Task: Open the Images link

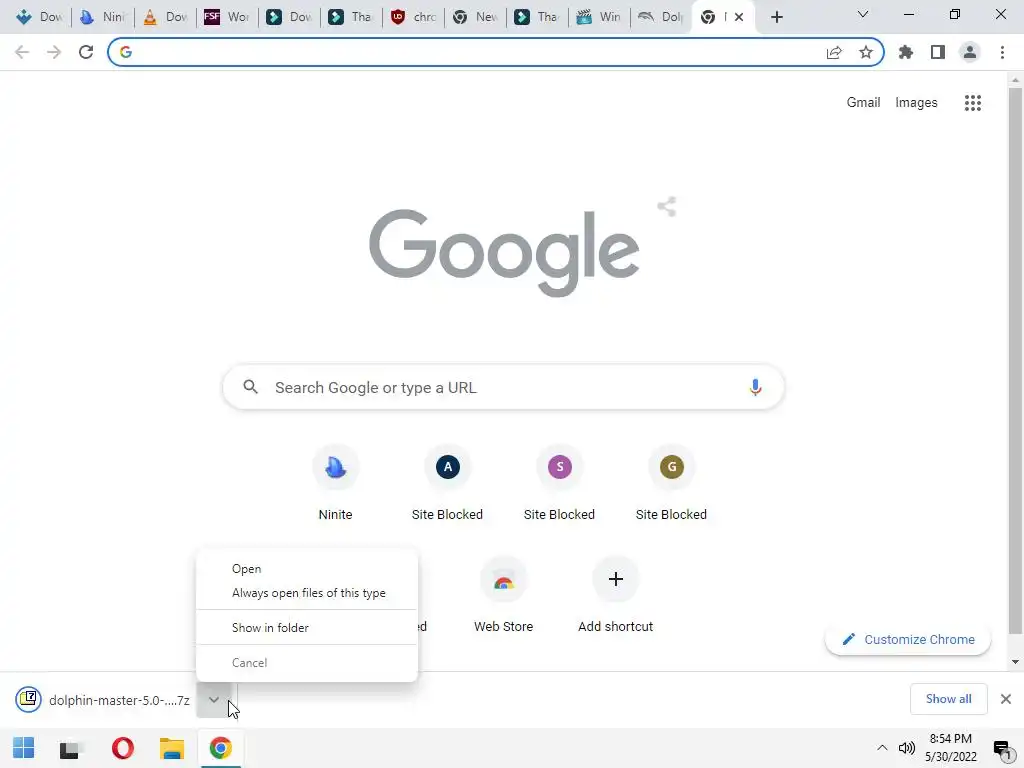Action: (x=916, y=103)
